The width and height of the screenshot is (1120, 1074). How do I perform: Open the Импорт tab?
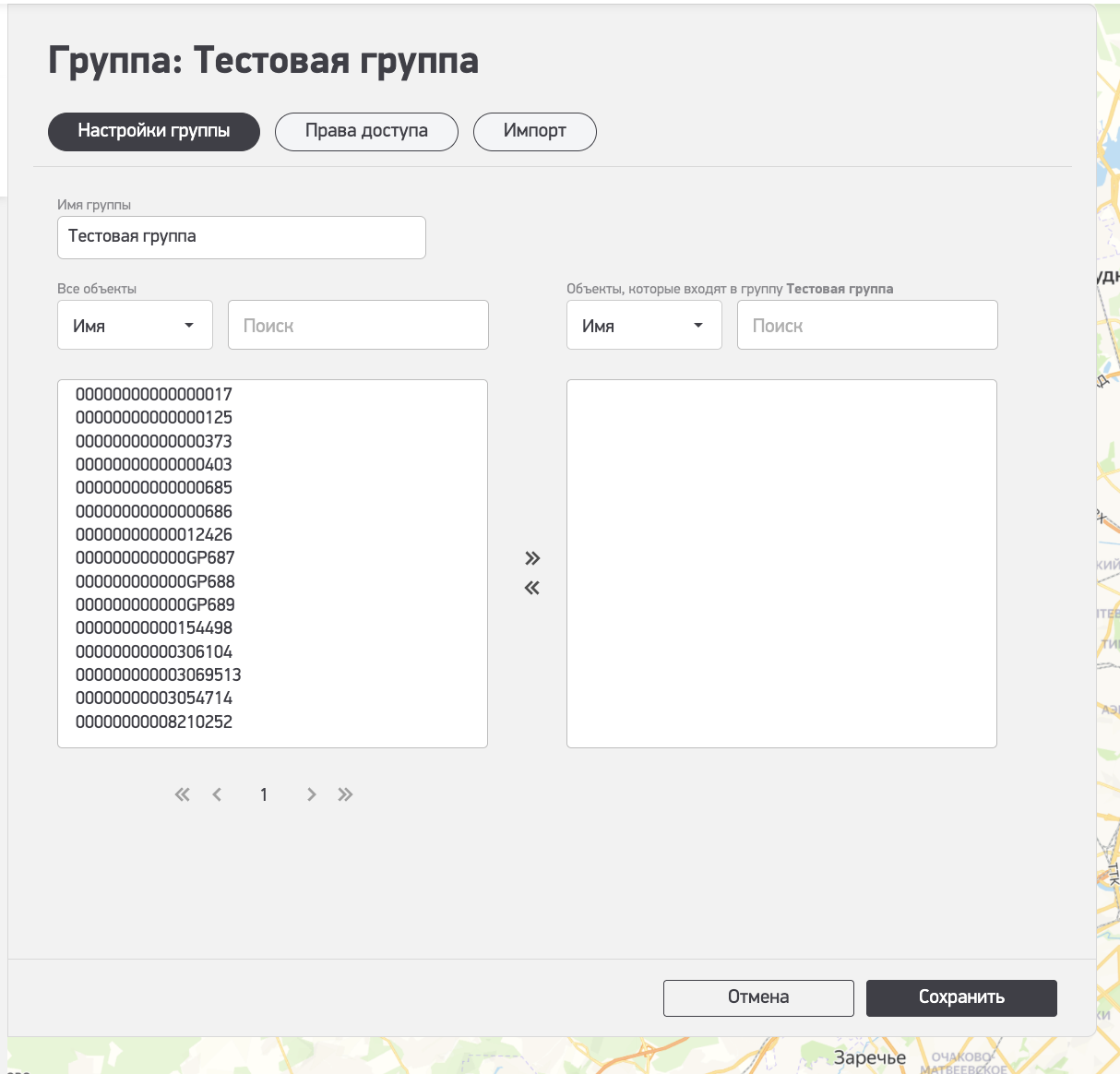[x=535, y=131]
